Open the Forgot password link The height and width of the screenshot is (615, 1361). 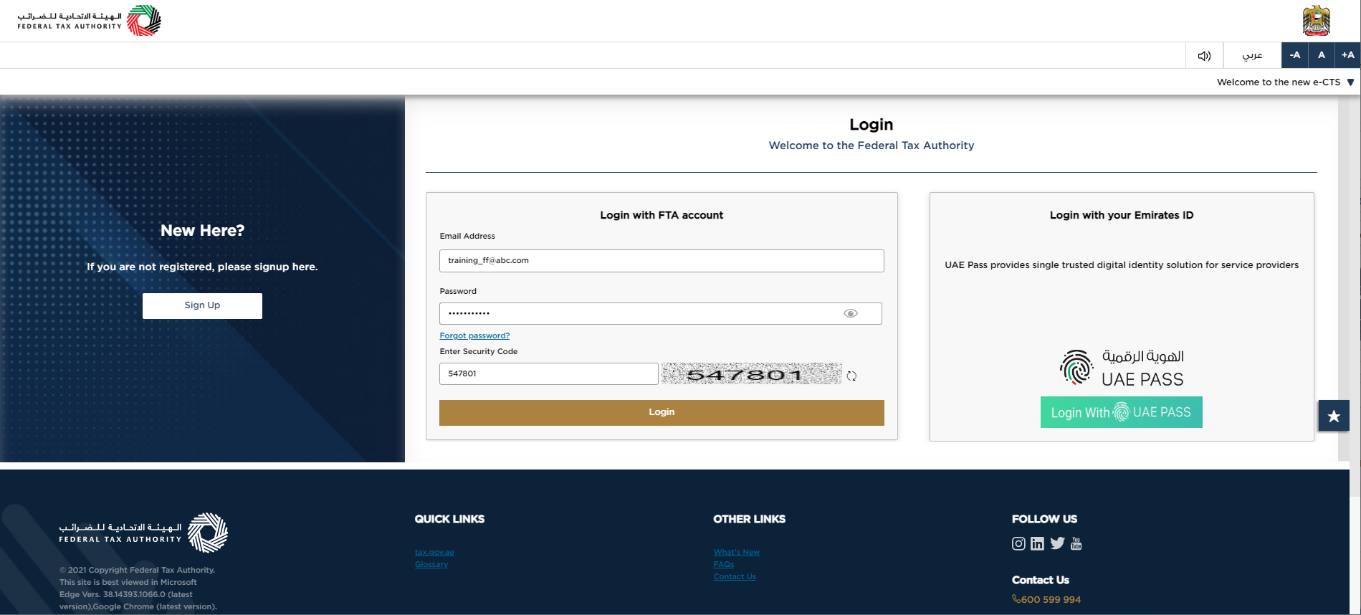pyautogui.click(x=475, y=336)
